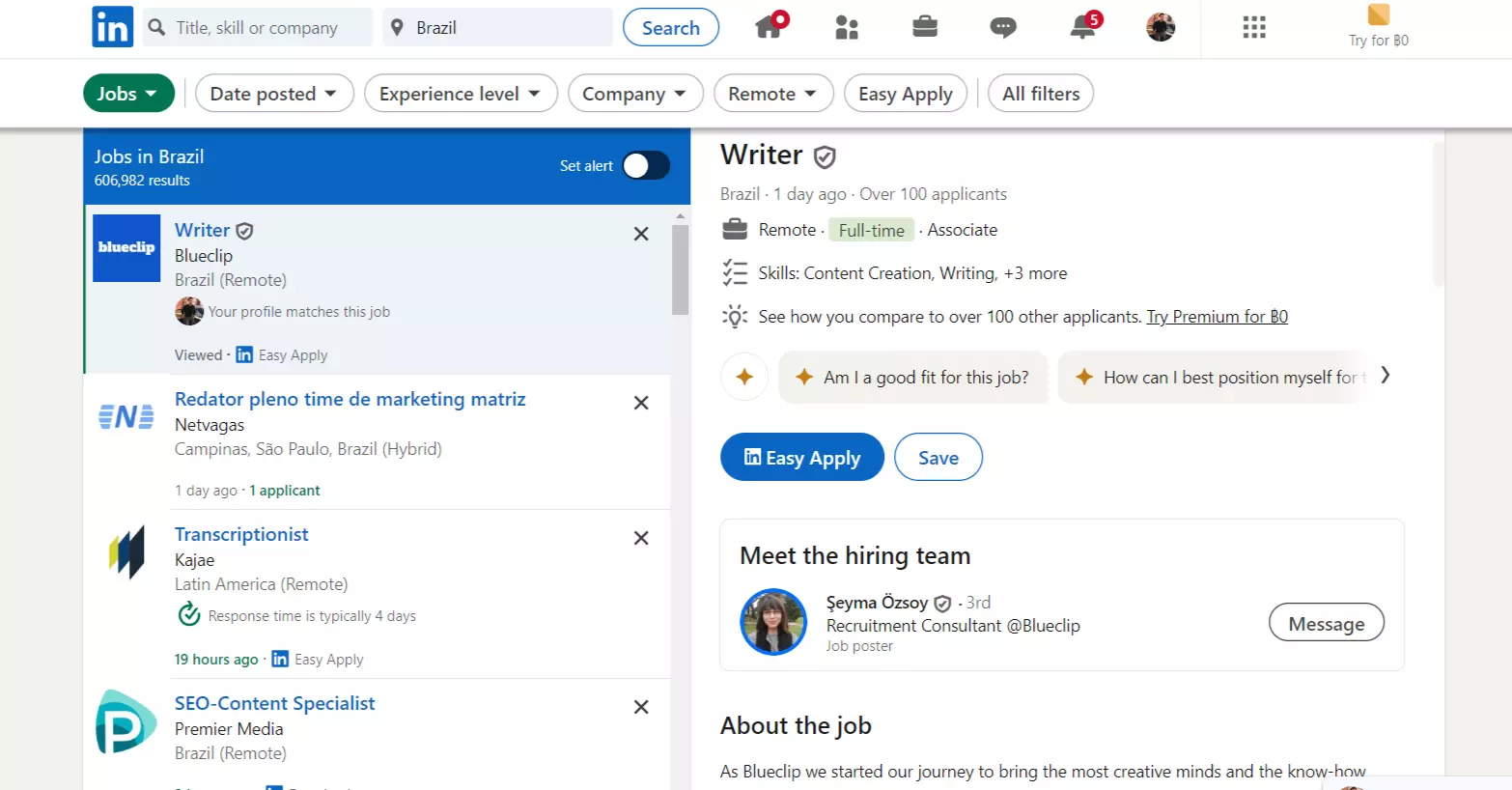Expand the Company filter

tap(635, 94)
